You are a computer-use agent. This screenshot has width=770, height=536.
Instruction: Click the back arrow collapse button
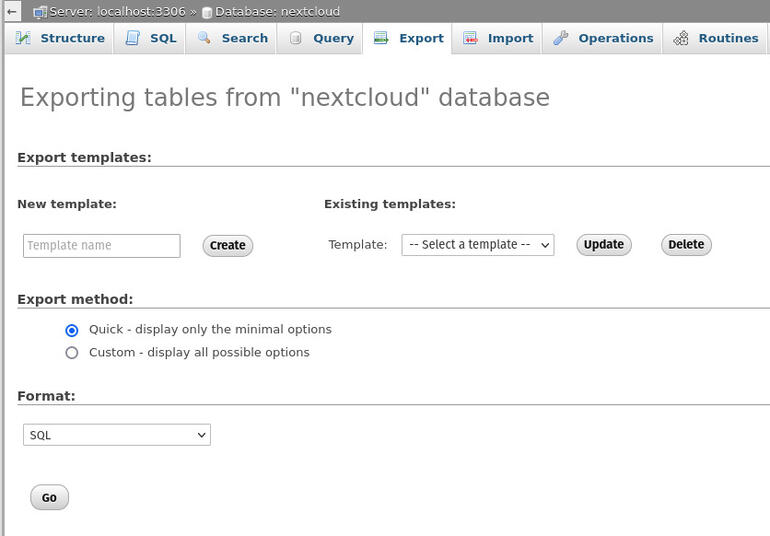pos(12,11)
